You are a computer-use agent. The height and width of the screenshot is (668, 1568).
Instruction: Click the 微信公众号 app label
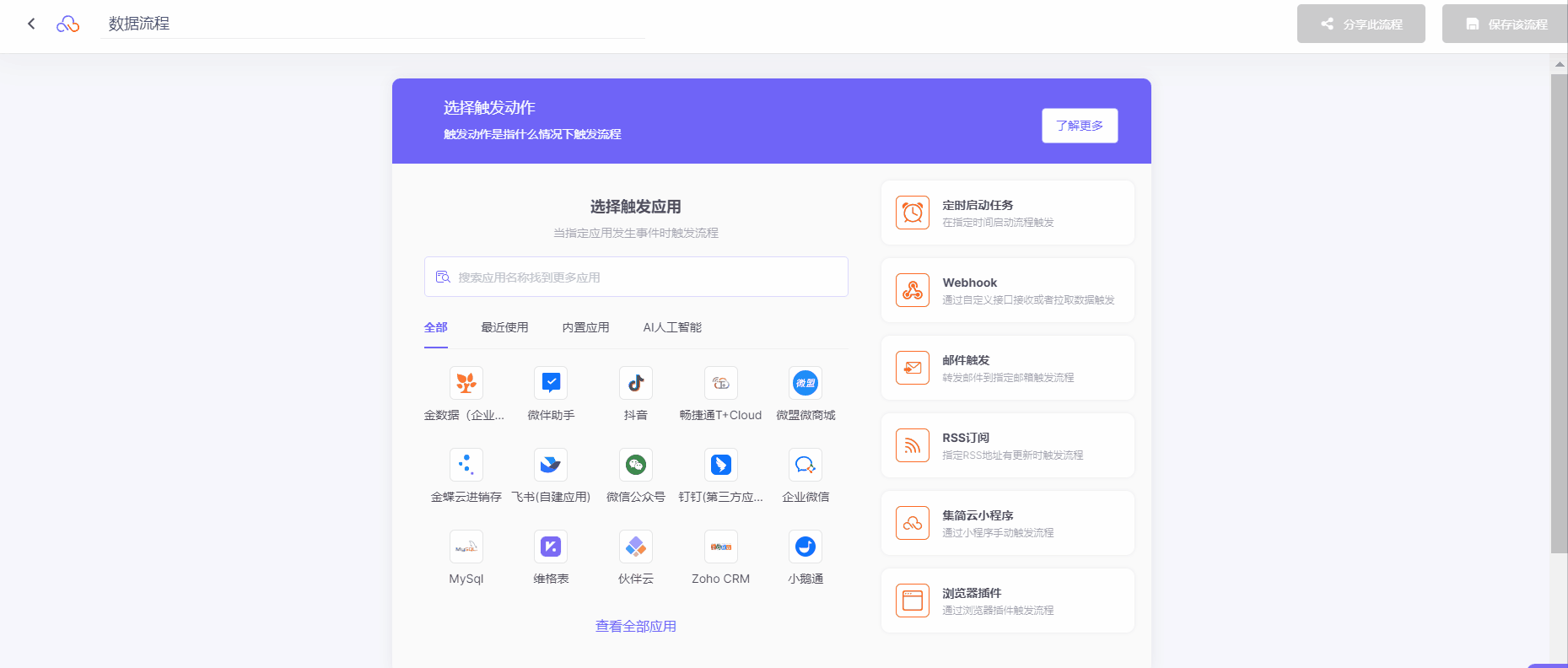click(x=636, y=497)
